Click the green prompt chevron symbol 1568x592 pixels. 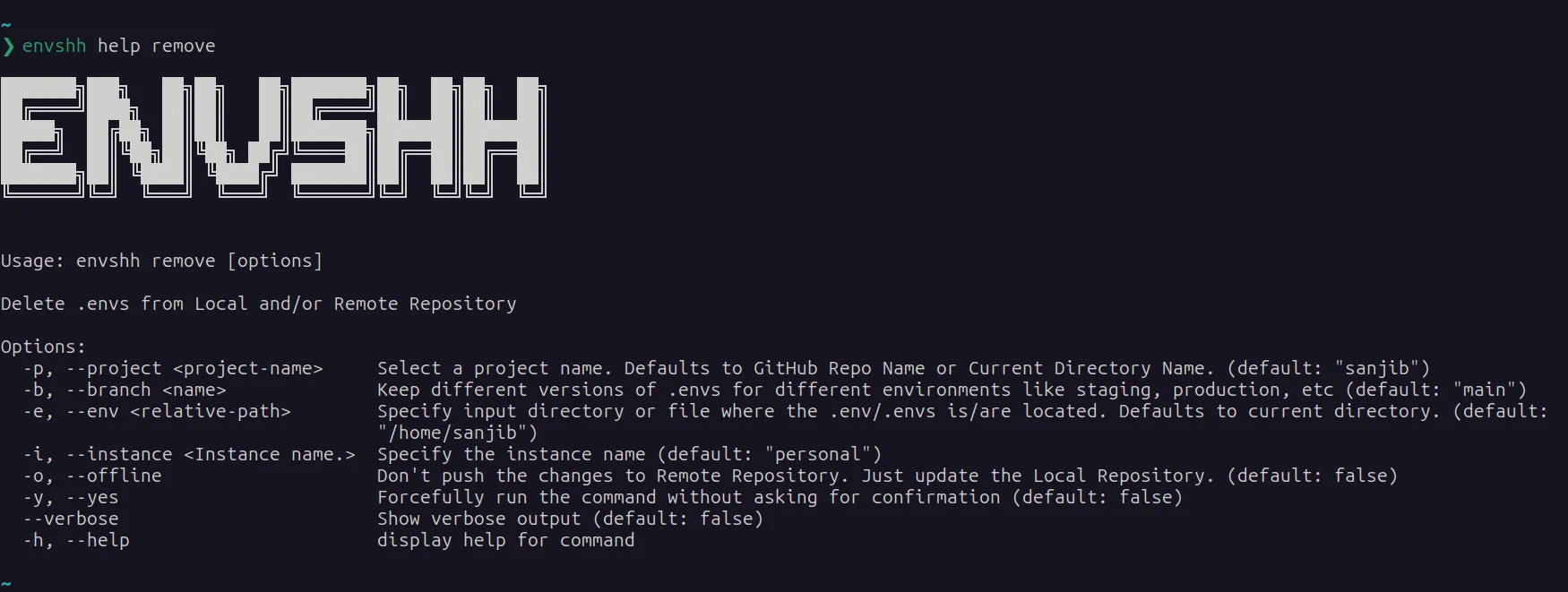coord(8,46)
